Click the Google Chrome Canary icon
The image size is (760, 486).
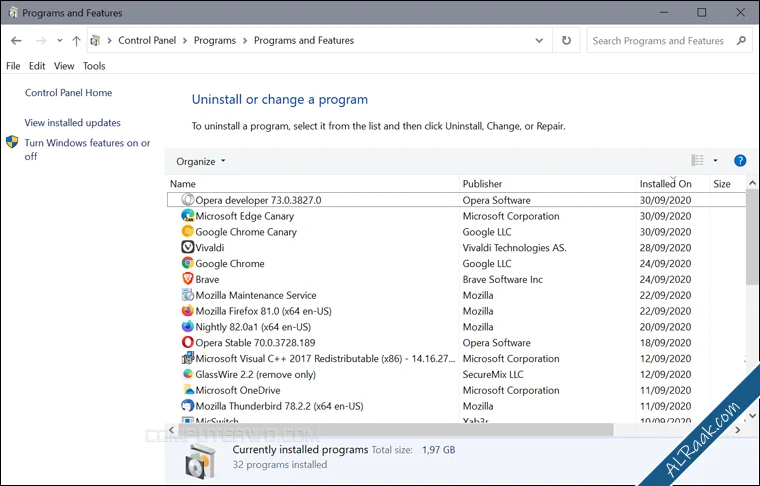188,232
